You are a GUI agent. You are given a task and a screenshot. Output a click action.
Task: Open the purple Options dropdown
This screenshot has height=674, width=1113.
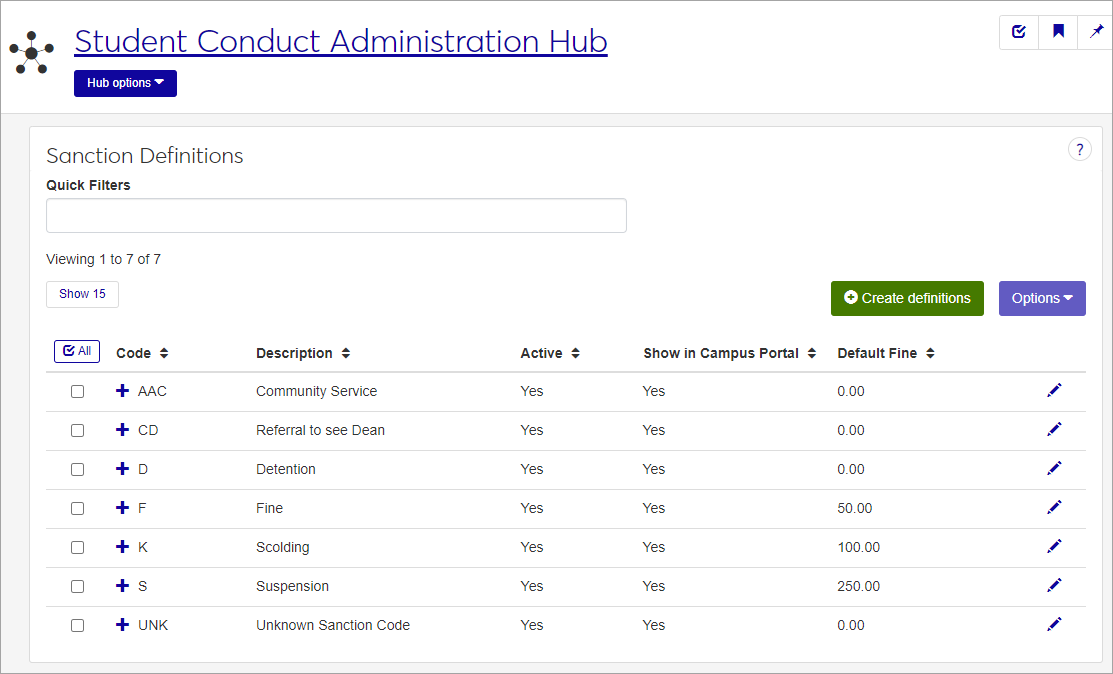coord(1042,298)
